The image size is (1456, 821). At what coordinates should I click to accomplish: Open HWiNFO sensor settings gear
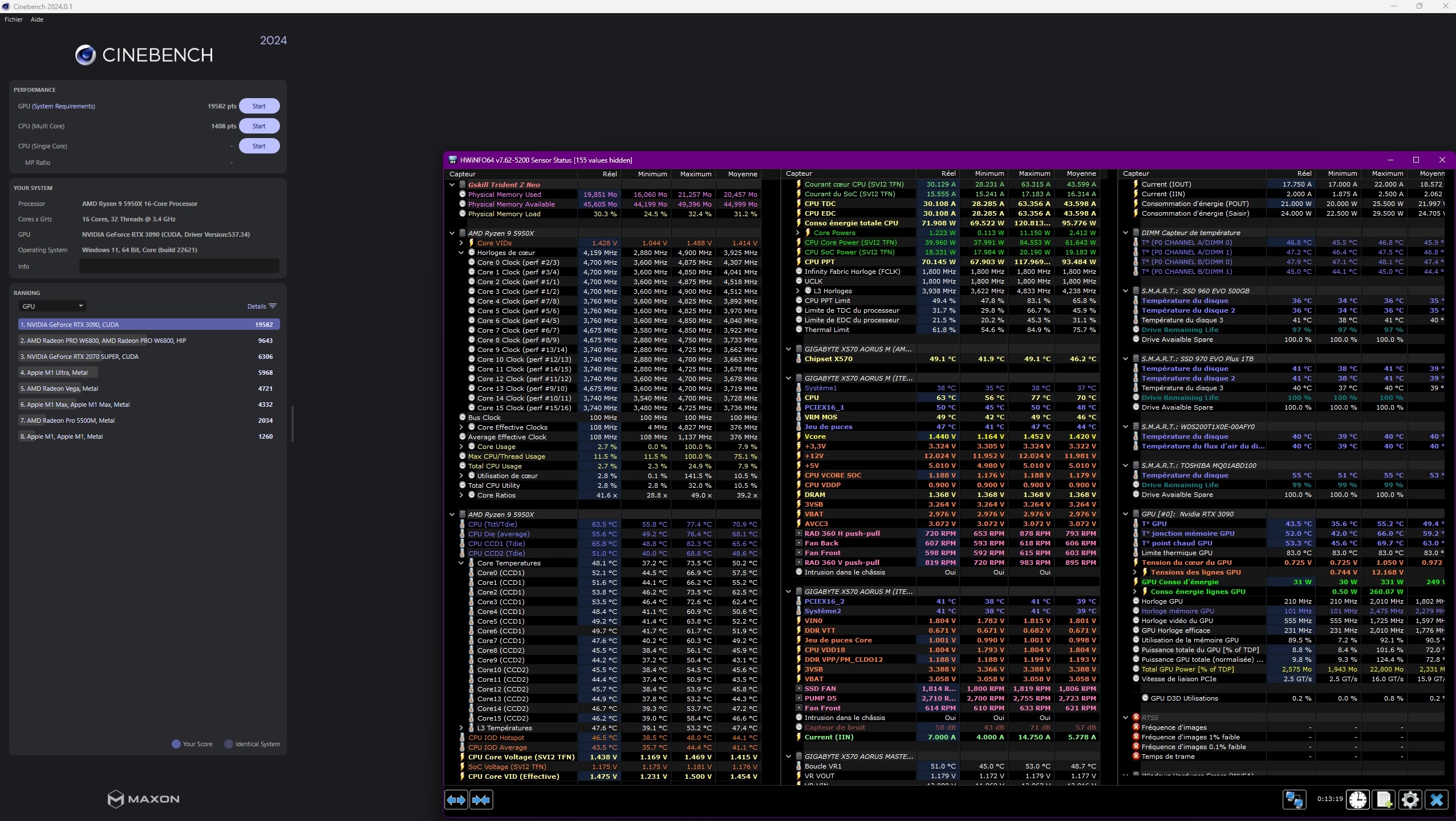coord(1410,799)
